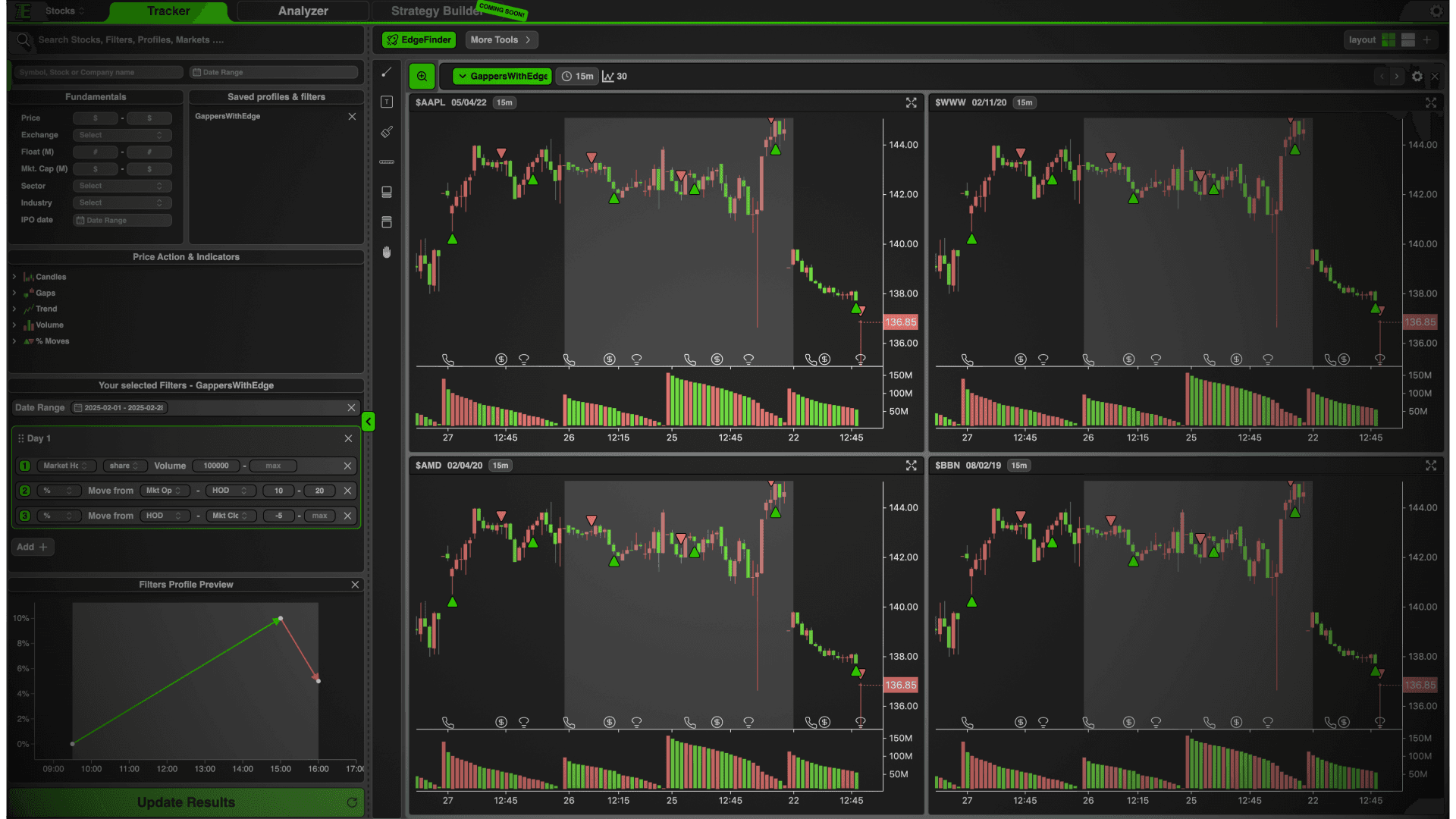
Task: Click the green zoom magnifier button
Action: click(422, 77)
